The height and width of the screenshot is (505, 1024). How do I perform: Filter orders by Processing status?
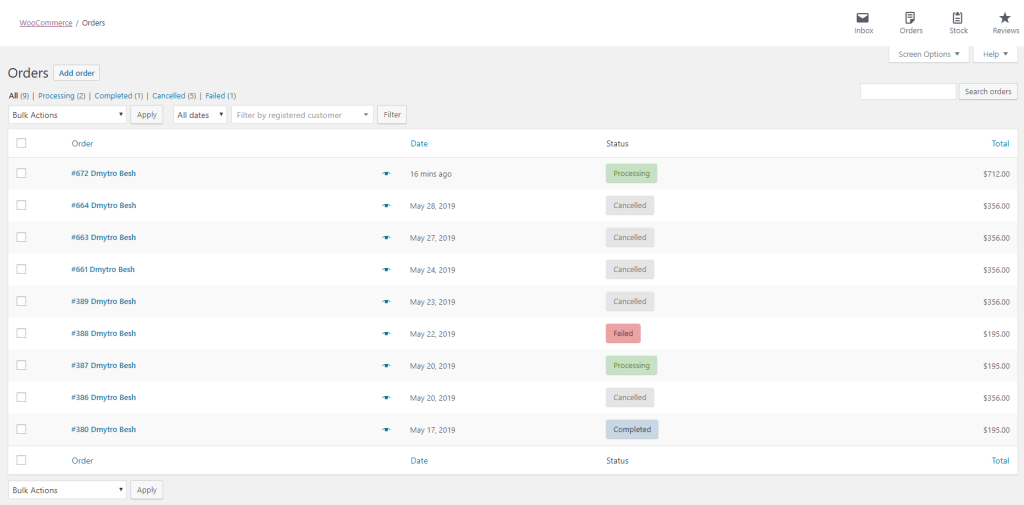point(56,96)
